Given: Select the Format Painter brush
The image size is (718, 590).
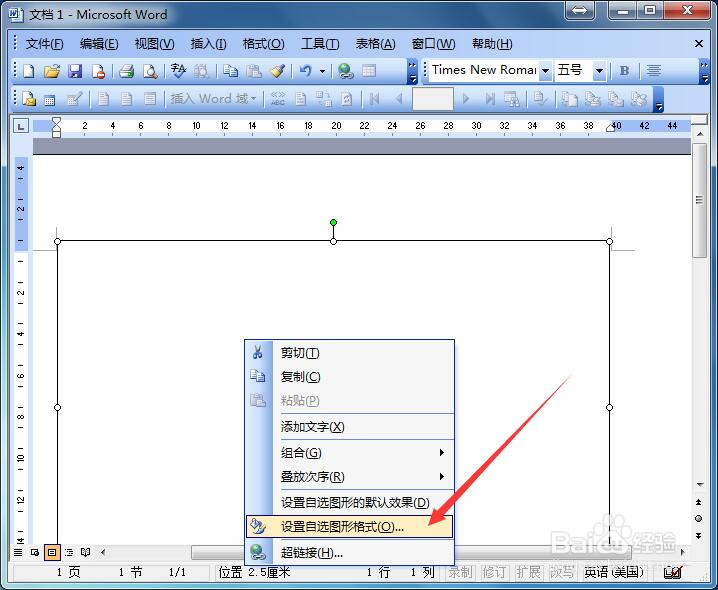Looking at the screenshot, I should pos(277,71).
